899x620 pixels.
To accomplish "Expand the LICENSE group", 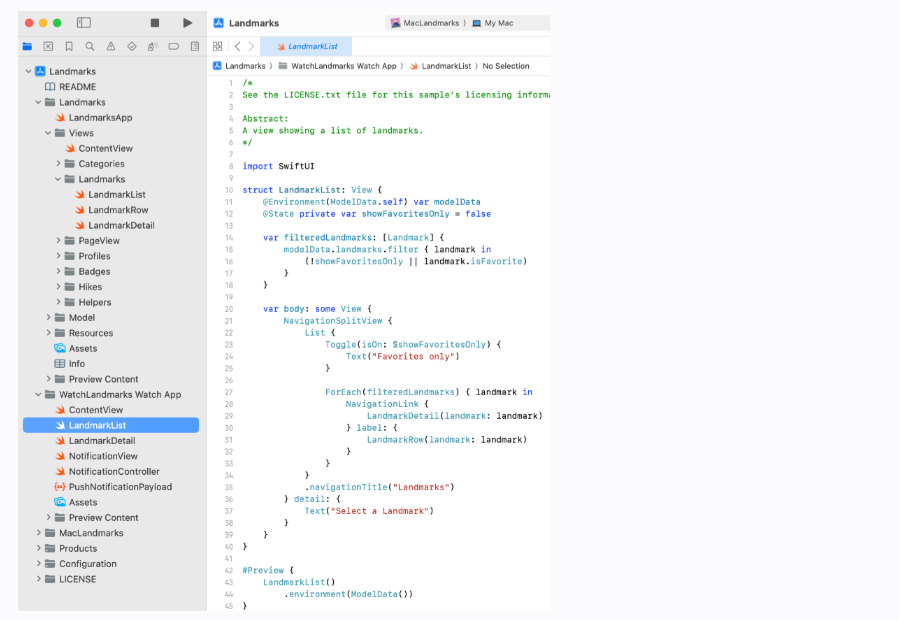I will click(38, 579).
